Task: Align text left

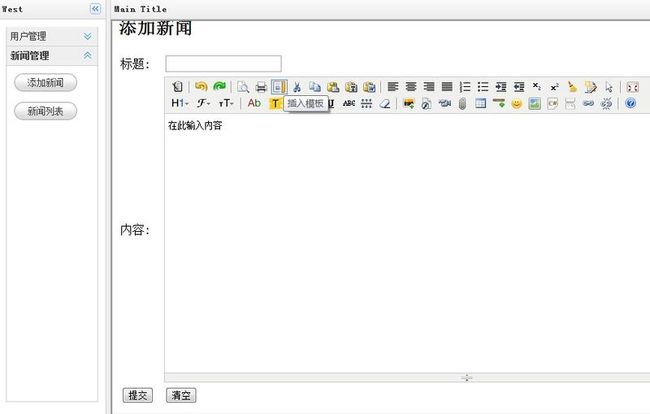Action: coord(393,87)
